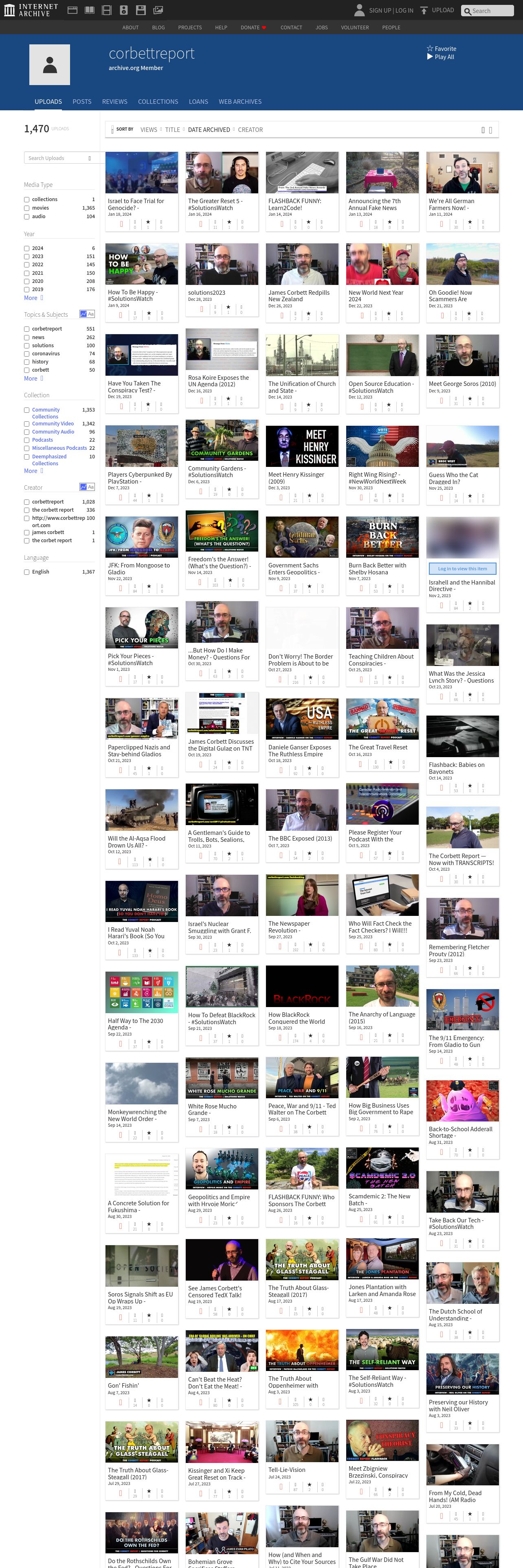Click favorite star on Israel to Face Trial item
Image resolution: width=523 pixels, height=1568 pixels.
coord(148,222)
